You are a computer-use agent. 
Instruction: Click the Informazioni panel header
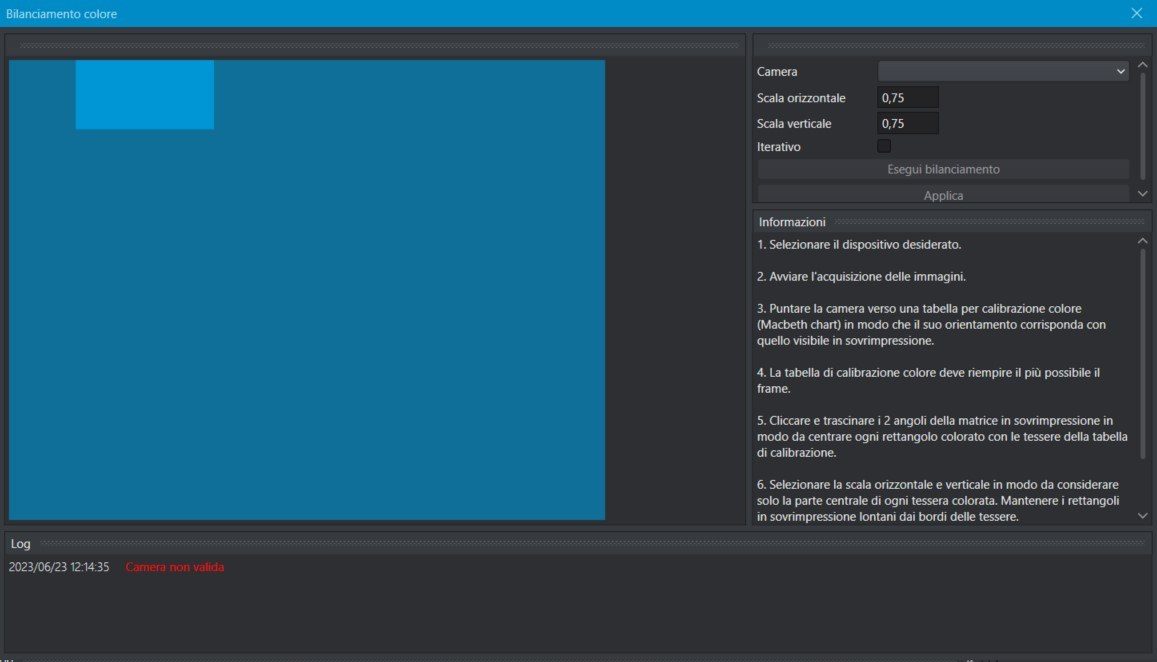coord(952,221)
